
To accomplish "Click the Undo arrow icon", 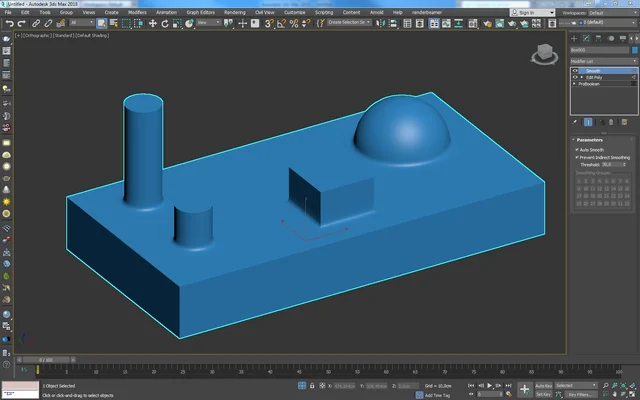I will (x=9, y=23).
